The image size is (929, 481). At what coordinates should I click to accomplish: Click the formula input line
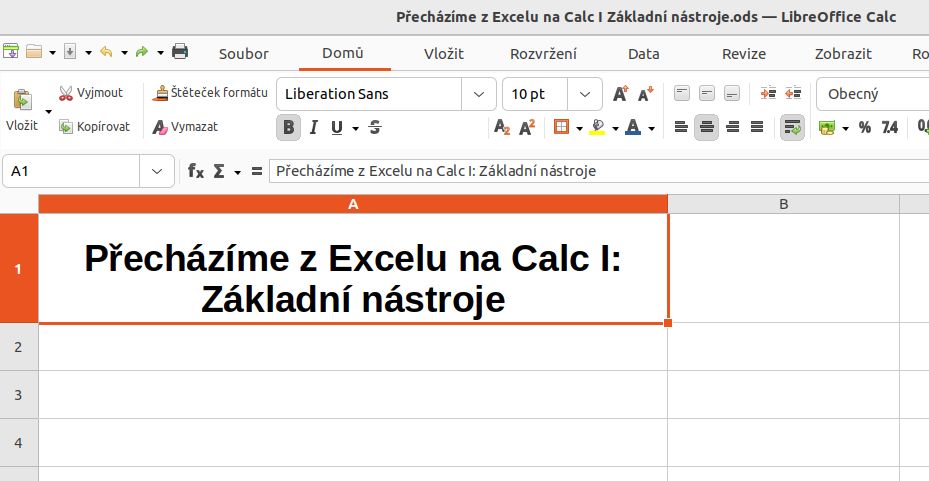pos(598,171)
